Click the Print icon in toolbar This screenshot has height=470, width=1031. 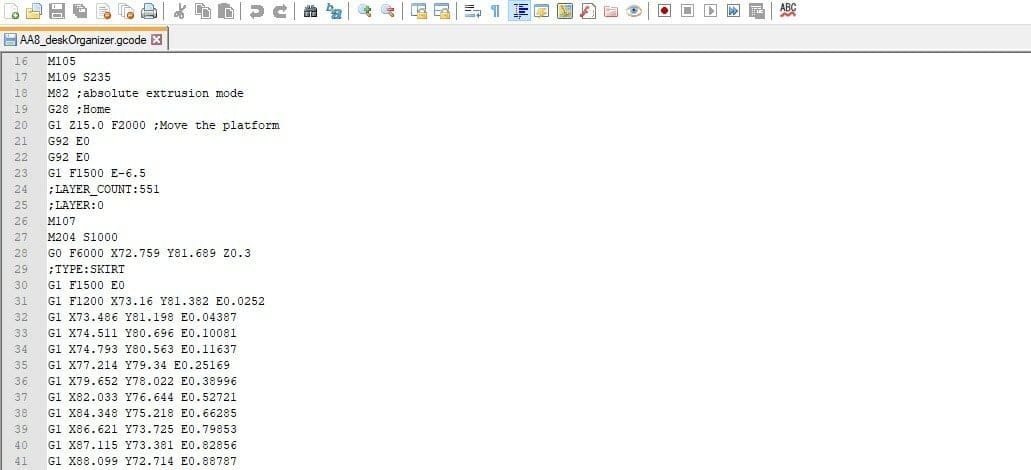click(x=149, y=11)
